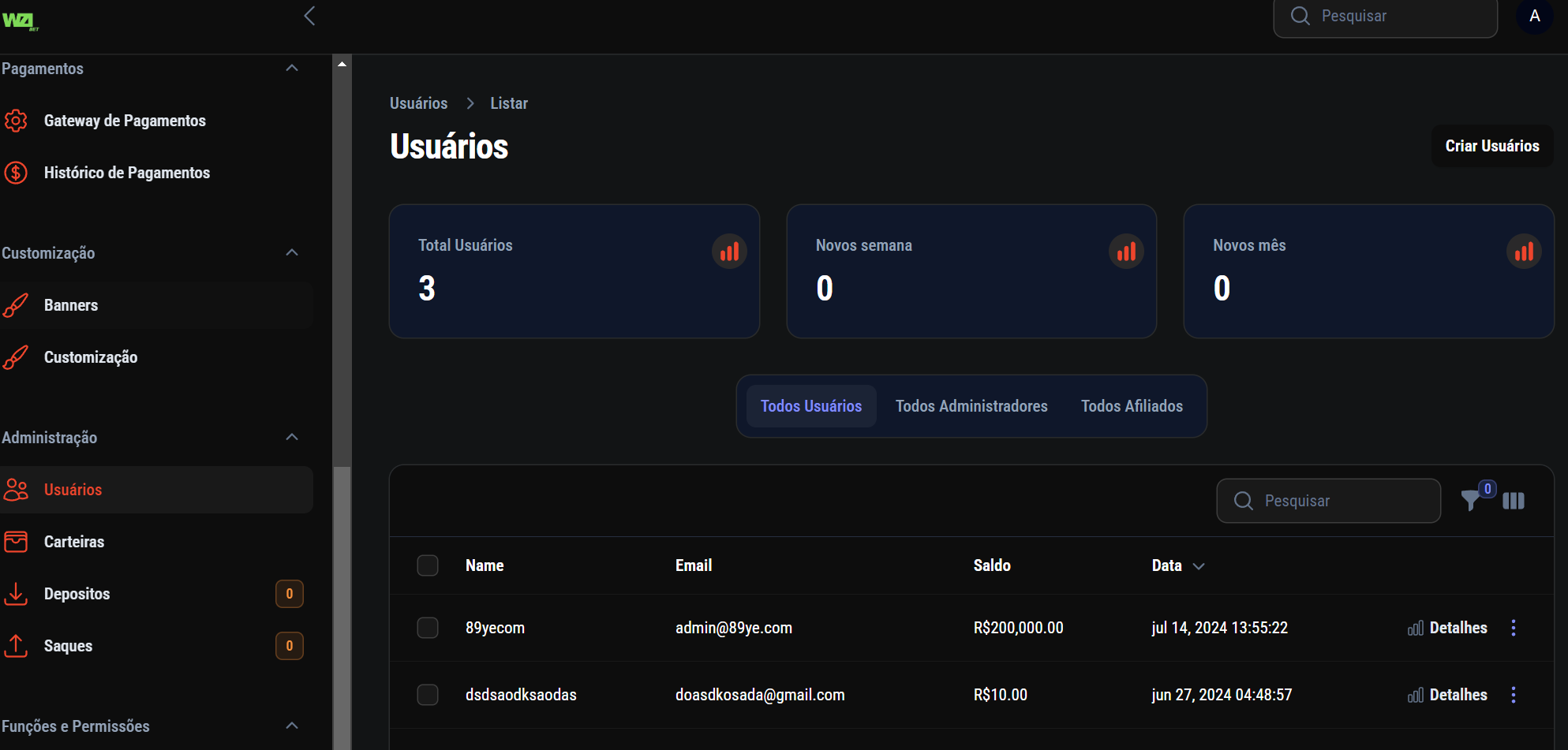Click the Banners brush icon

[x=16, y=305]
